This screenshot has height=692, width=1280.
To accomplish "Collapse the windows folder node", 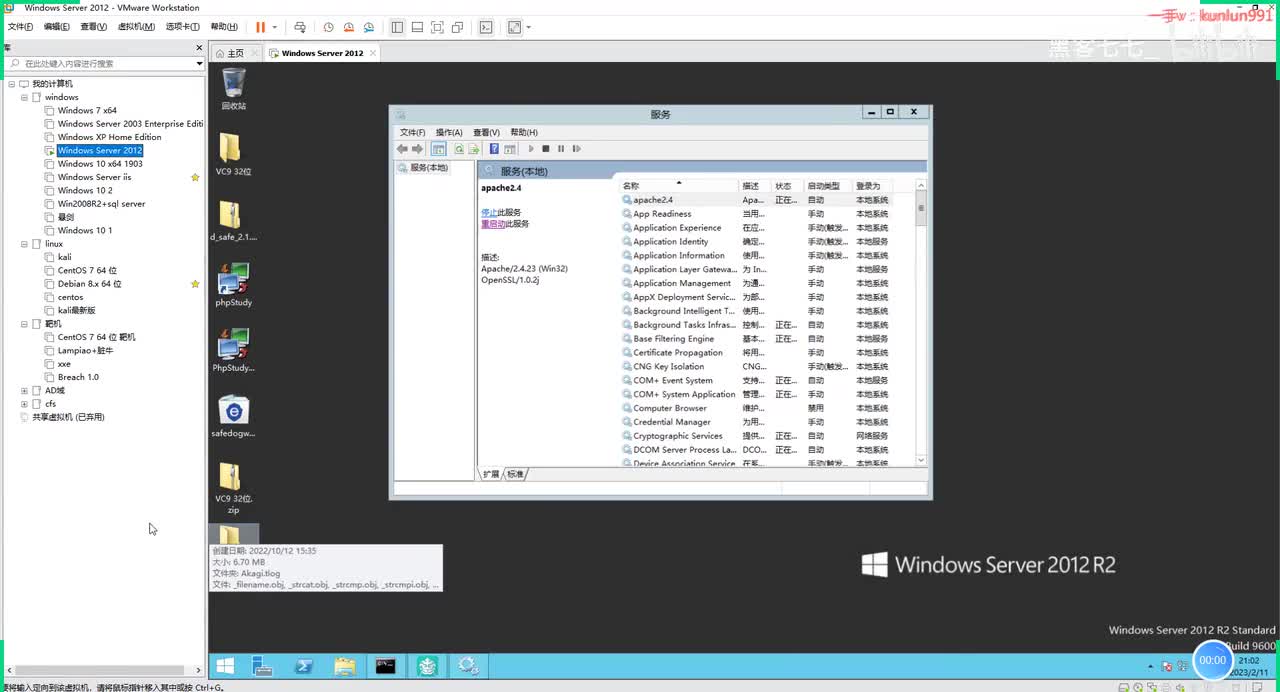I will tap(24, 97).
